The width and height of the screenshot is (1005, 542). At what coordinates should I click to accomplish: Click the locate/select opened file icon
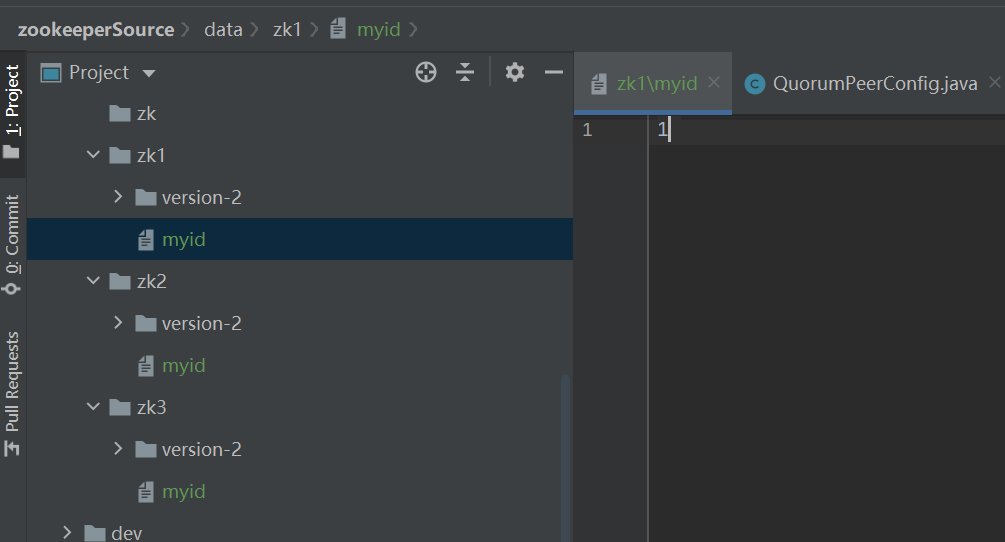[x=426, y=72]
